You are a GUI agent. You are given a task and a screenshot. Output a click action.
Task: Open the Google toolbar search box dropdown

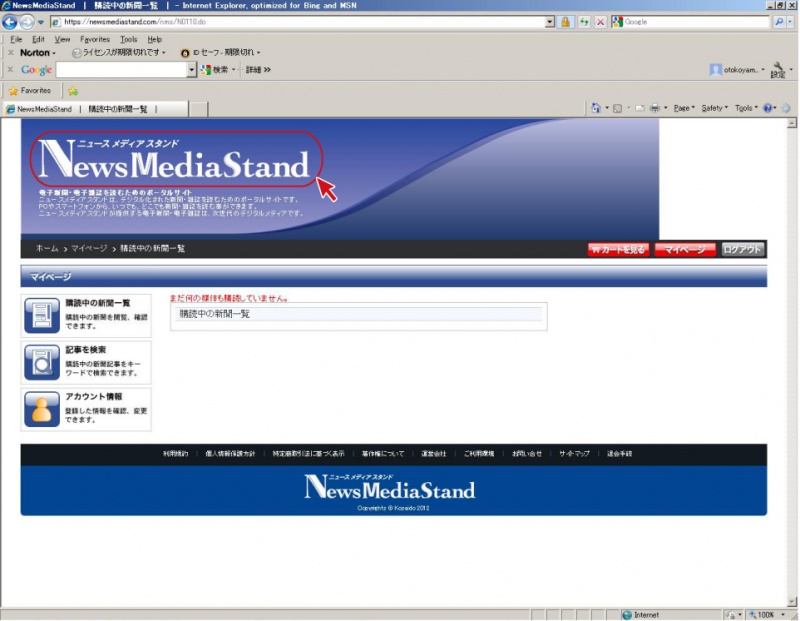click(x=192, y=70)
